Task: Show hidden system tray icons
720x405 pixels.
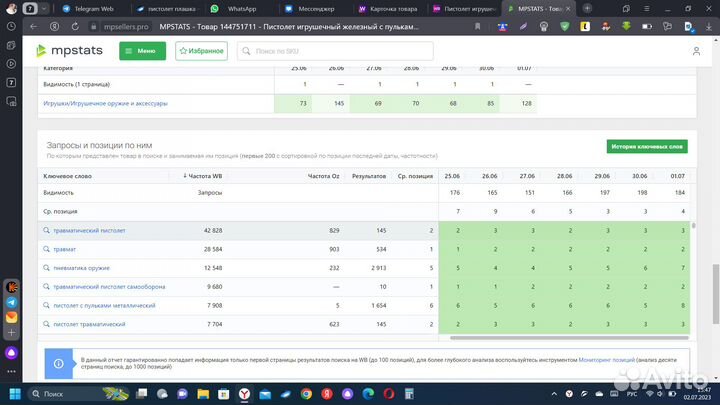Action: pos(554,394)
